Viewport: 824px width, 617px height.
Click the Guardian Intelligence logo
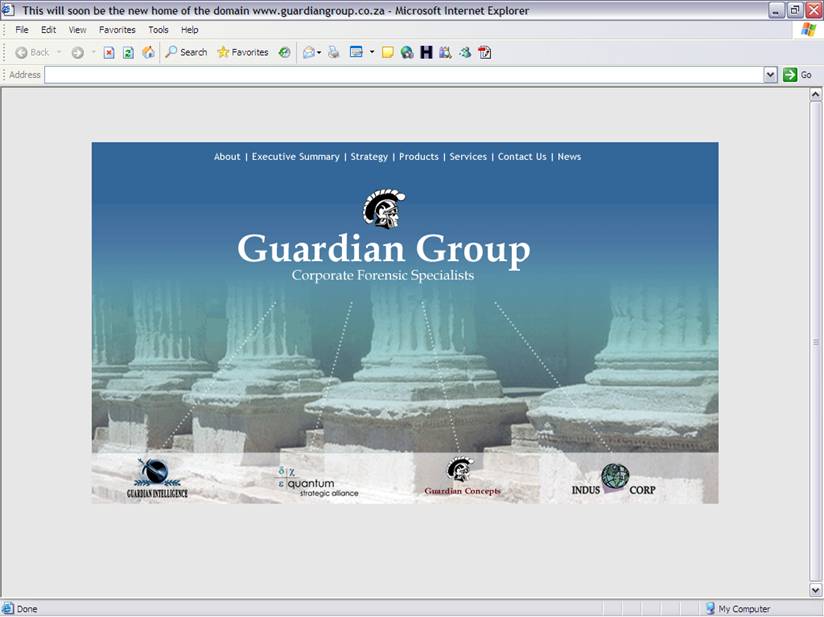(x=157, y=478)
